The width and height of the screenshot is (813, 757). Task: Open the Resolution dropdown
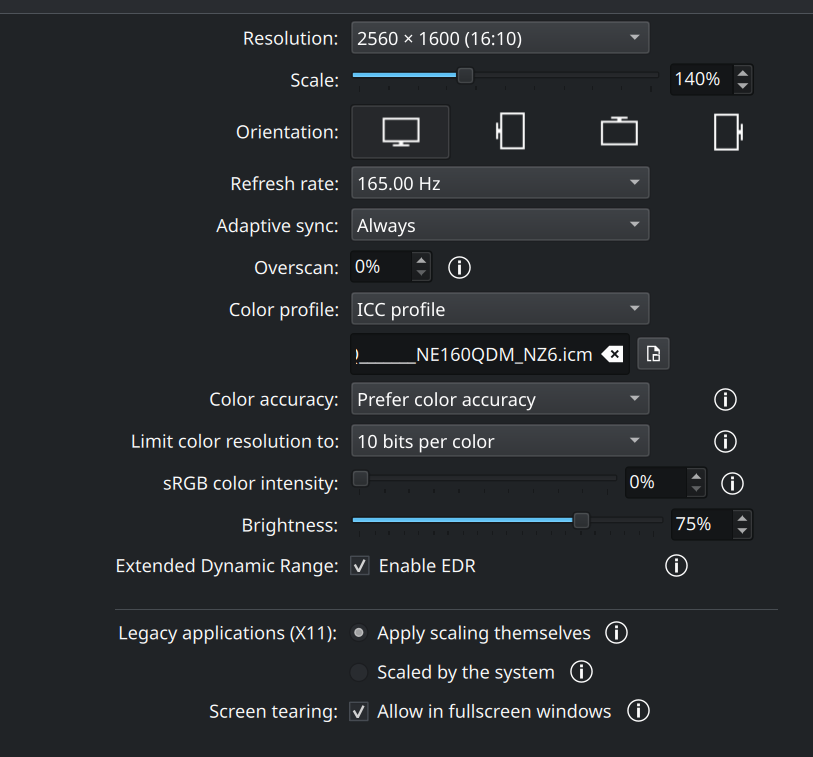tap(500, 39)
